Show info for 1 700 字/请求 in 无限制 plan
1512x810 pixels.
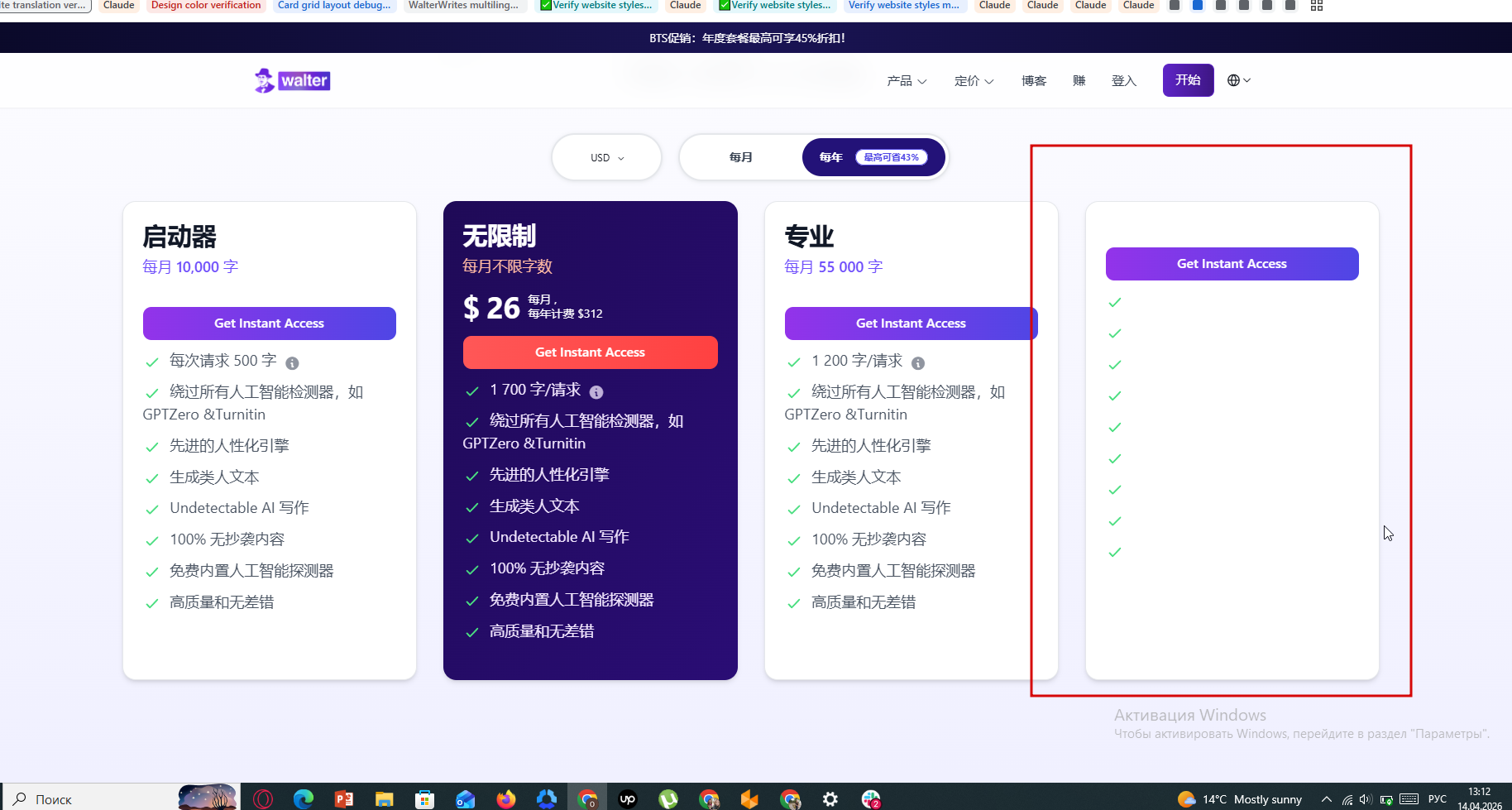click(596, 392)
